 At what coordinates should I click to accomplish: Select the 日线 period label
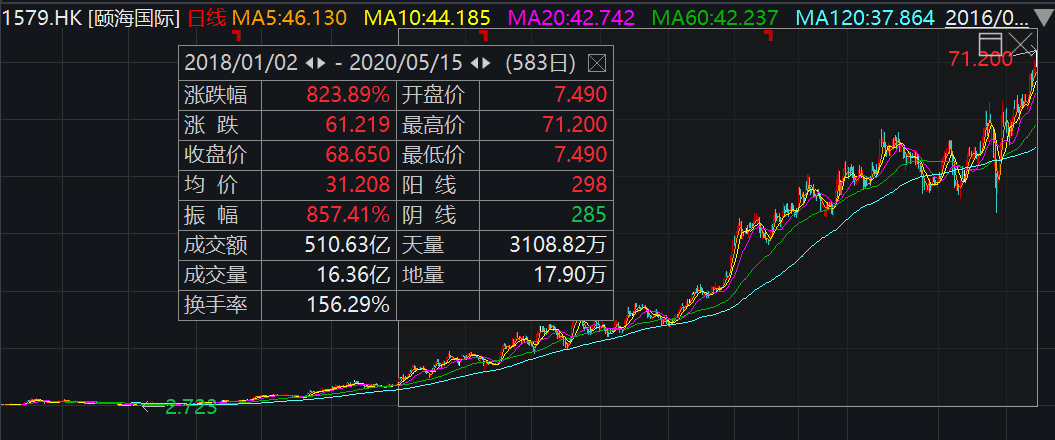[x=207, y=18]
